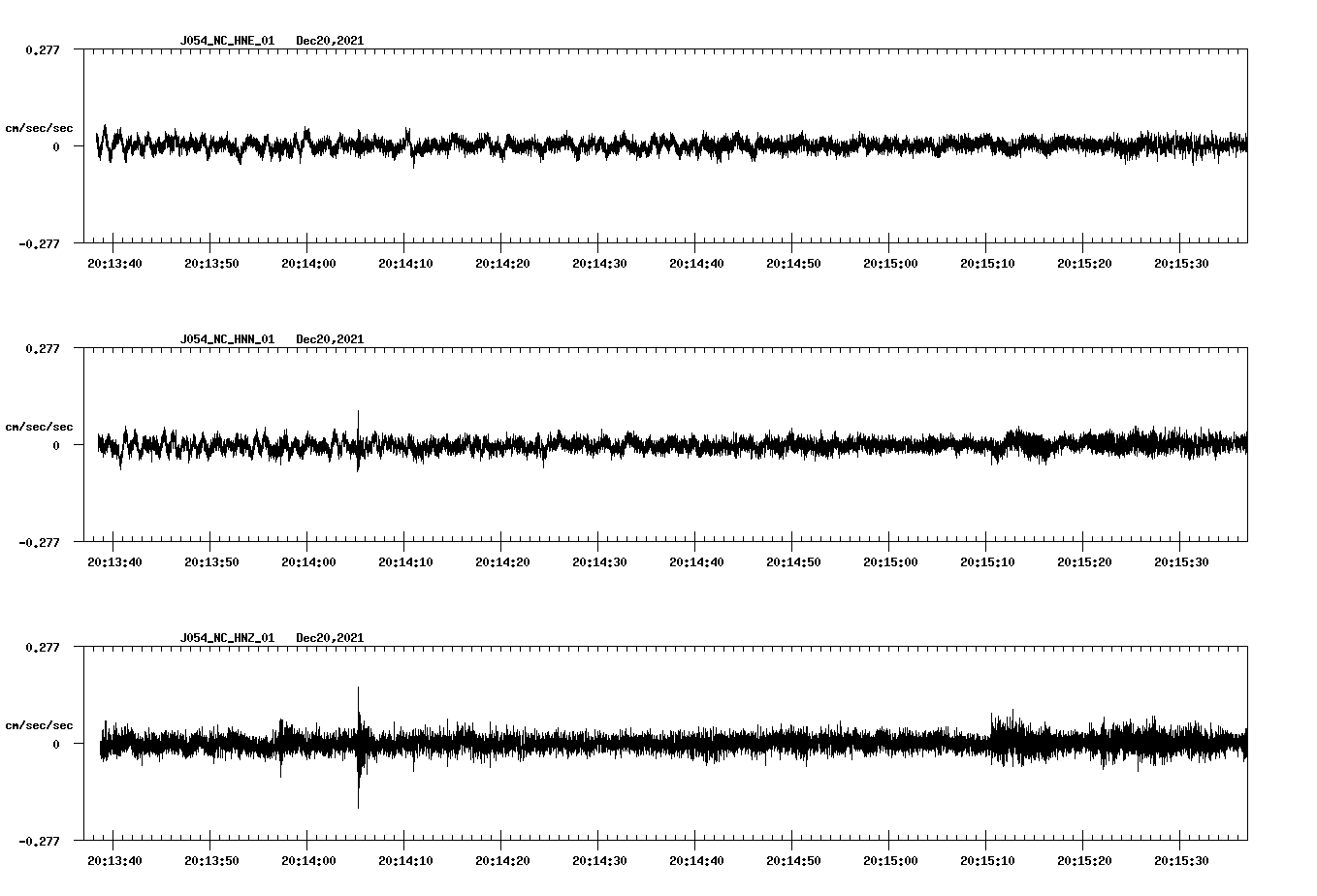Image resolution: width=1317 pixels, height=896 pixels.
Task: Click the 20:15:30 time label on HNN axis
Action: pos(1181,561)
